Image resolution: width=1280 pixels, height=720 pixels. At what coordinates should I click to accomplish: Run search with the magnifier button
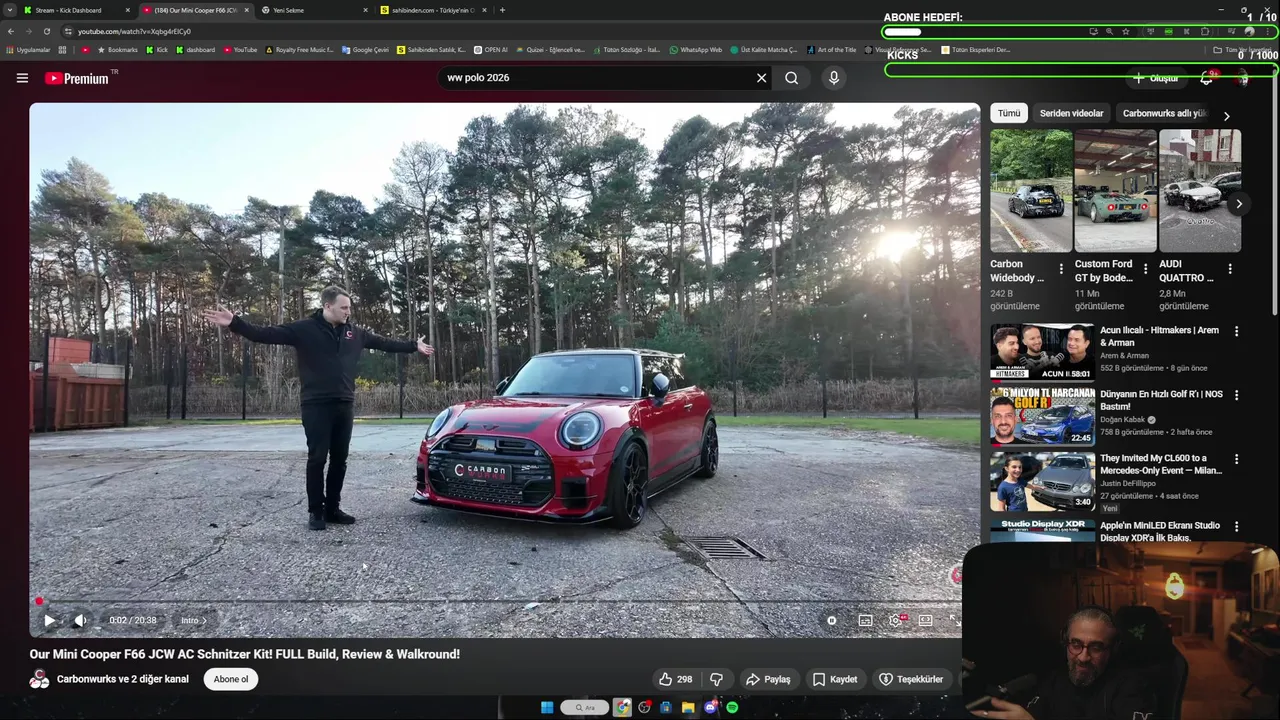pyautogui.click(x=791, y=78)
